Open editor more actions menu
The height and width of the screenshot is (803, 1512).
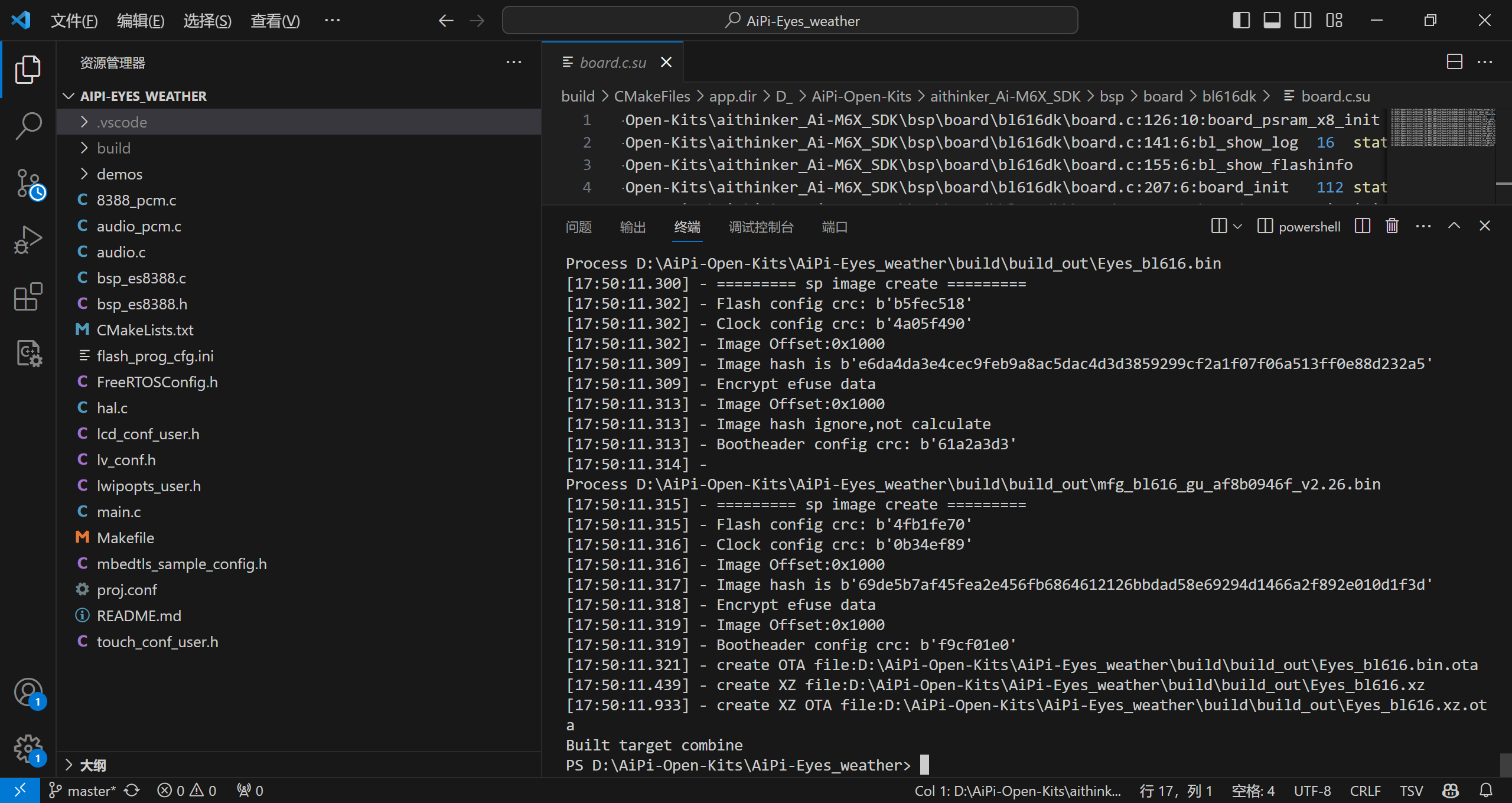click(1485, 62)
